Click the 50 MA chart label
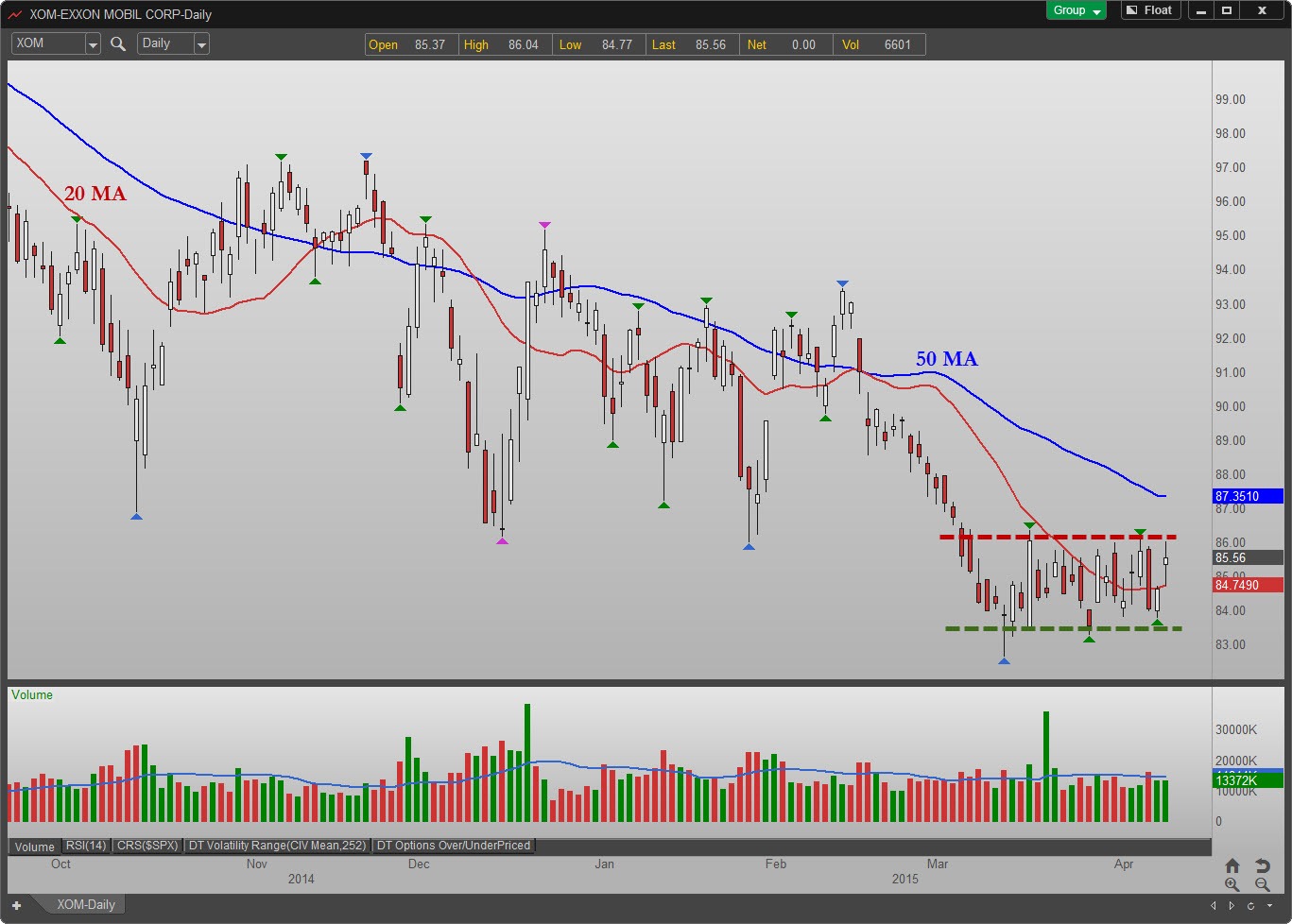The height and width of the screenshot is (924, 1292). [x=947, y=359]
